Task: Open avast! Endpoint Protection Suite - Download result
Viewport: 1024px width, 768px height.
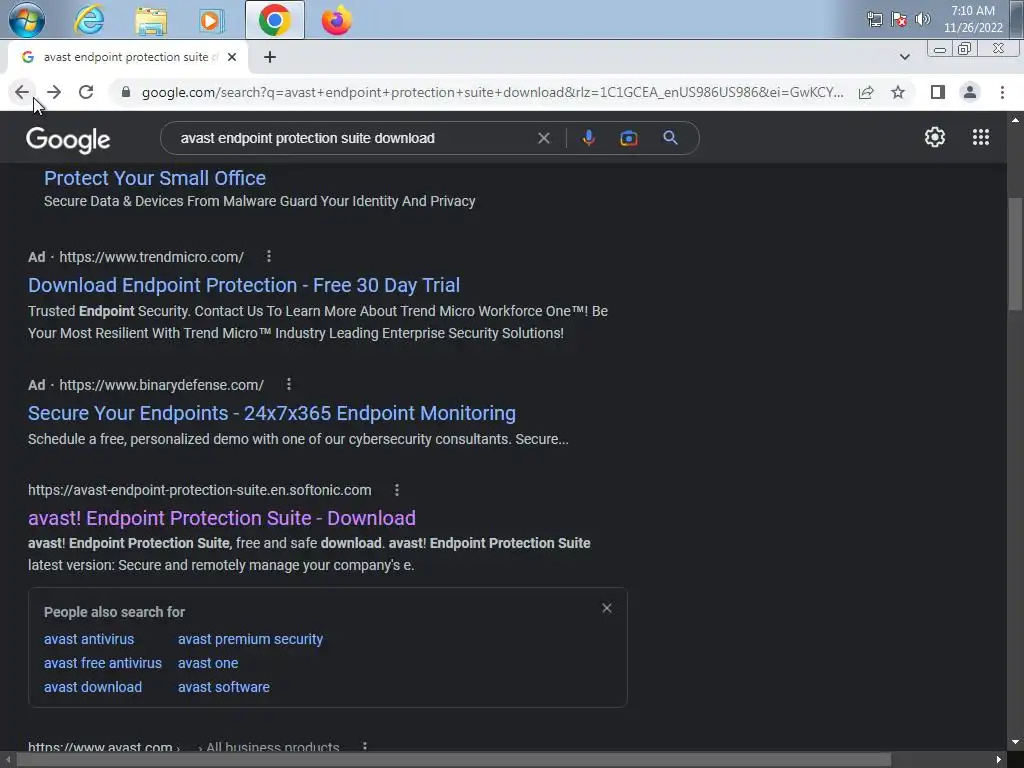Action: pyautogui.click(x=221, y=517)
